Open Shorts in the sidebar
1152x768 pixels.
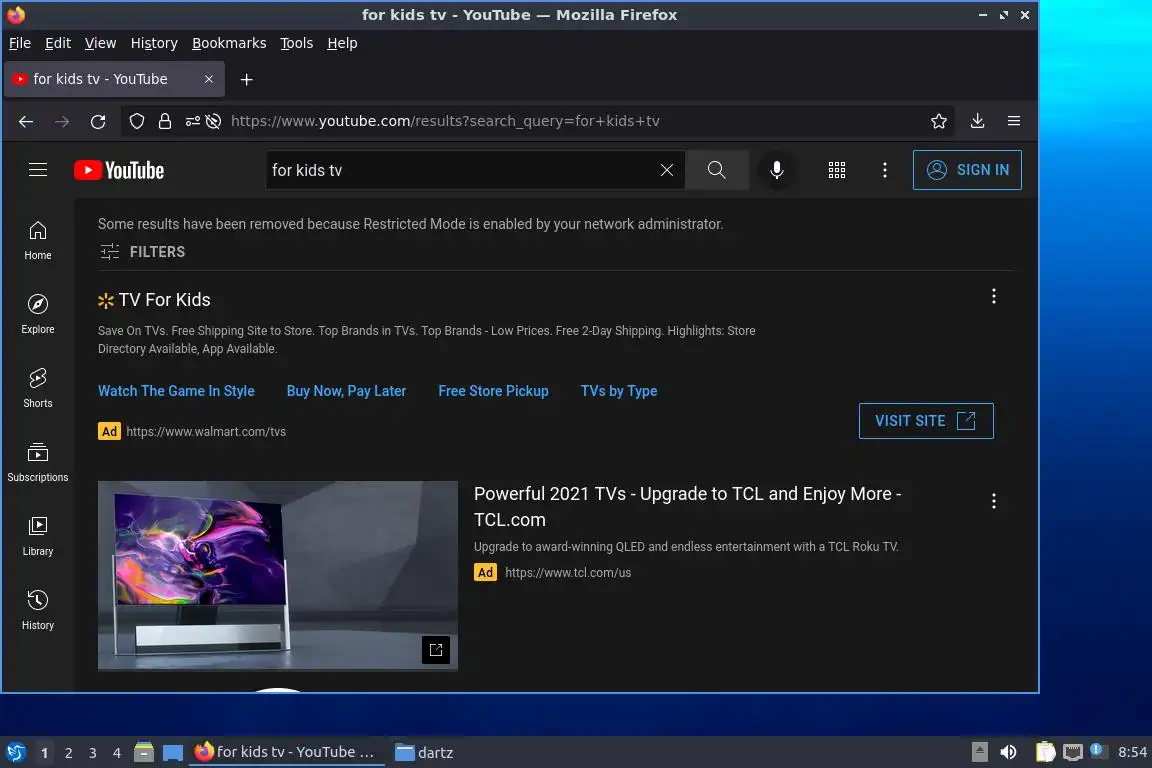coord(37,388)
